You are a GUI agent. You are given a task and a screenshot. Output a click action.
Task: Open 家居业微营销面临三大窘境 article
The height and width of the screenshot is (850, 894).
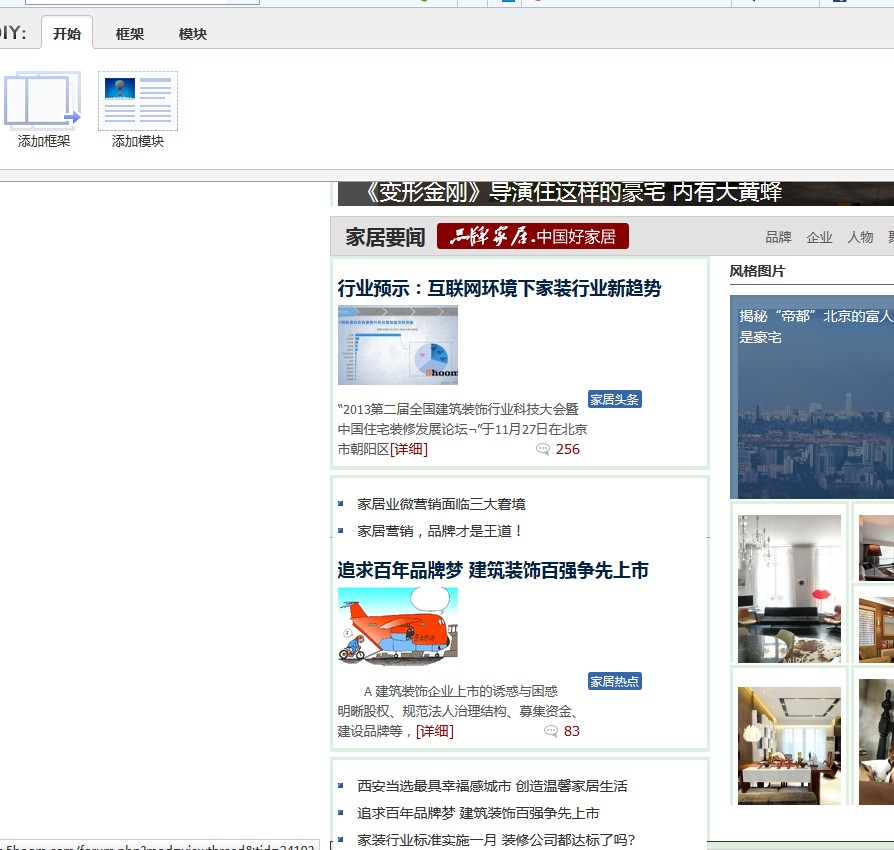pyautogui.click(x=441, y=504)
